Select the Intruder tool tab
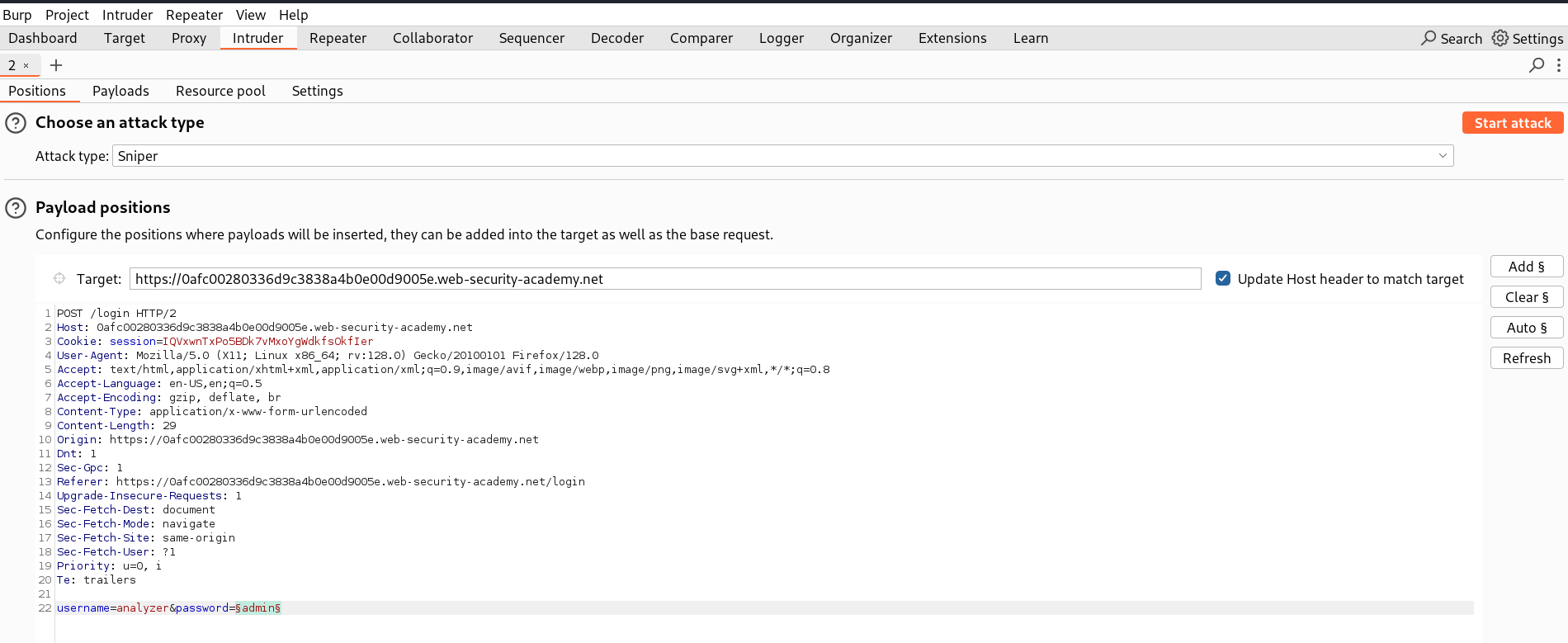Screen dimensions: 1568x643 pyautogui.click(x=258, y=38)
